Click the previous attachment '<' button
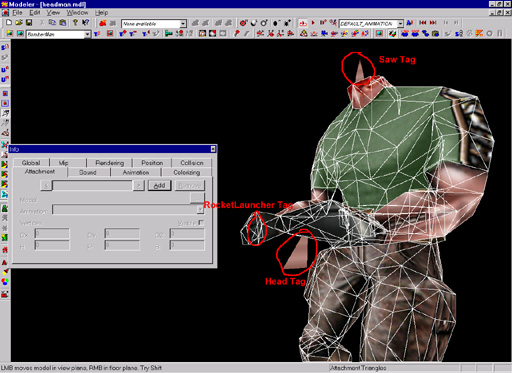Screen dimensions: 512x373 pos(46,185)
